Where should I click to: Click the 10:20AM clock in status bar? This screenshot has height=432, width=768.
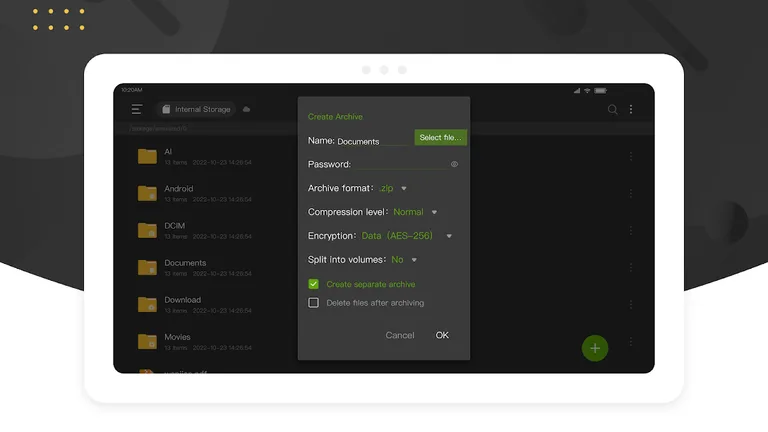132,90
